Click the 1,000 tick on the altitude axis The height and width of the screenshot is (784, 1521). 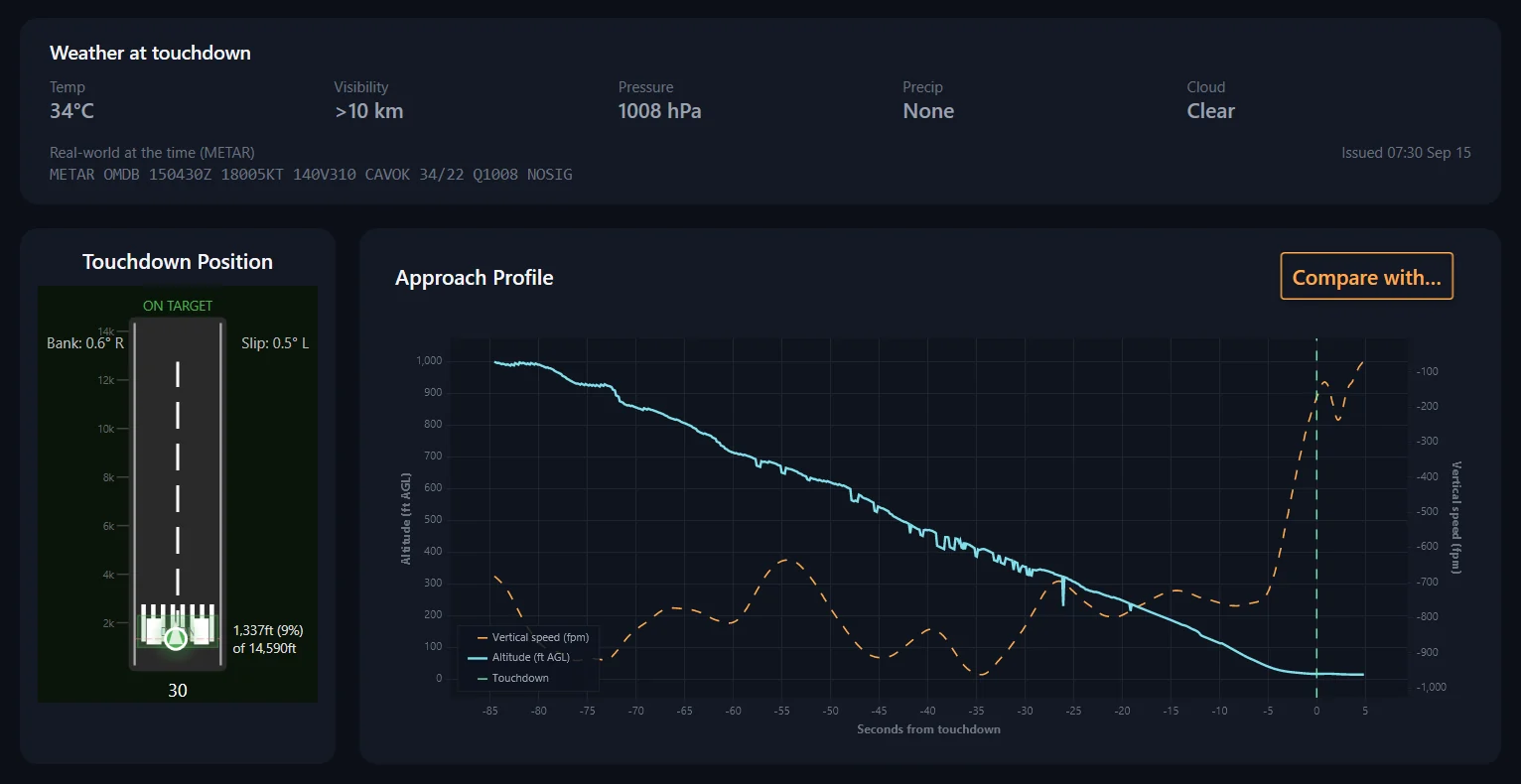coord(429,361)
